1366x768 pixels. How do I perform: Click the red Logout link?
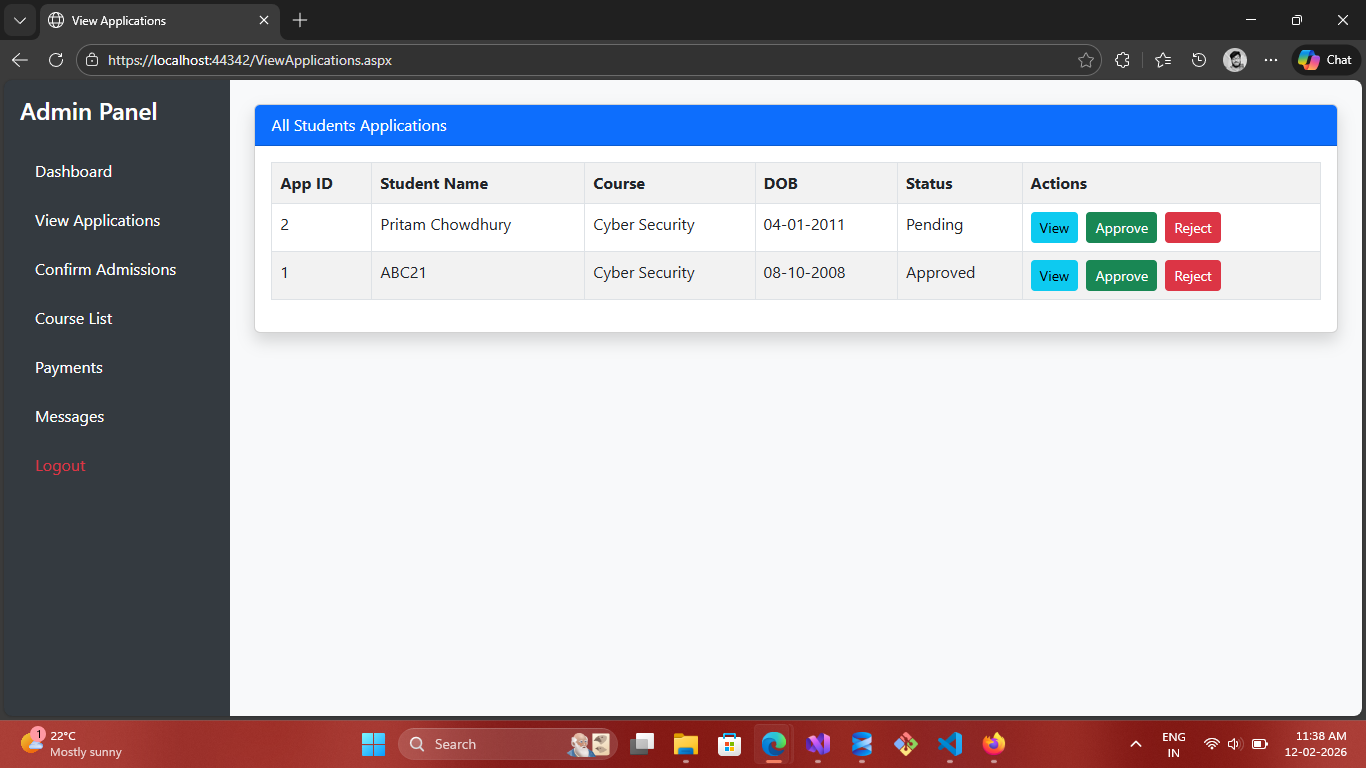pyautogui.click(x=60, y=466)
